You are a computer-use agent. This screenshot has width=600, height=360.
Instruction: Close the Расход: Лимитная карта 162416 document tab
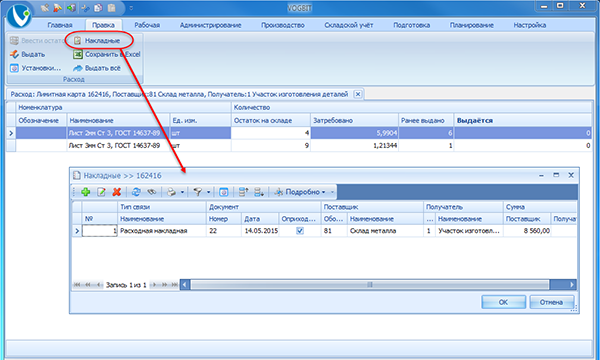click(x=358, y=94)
